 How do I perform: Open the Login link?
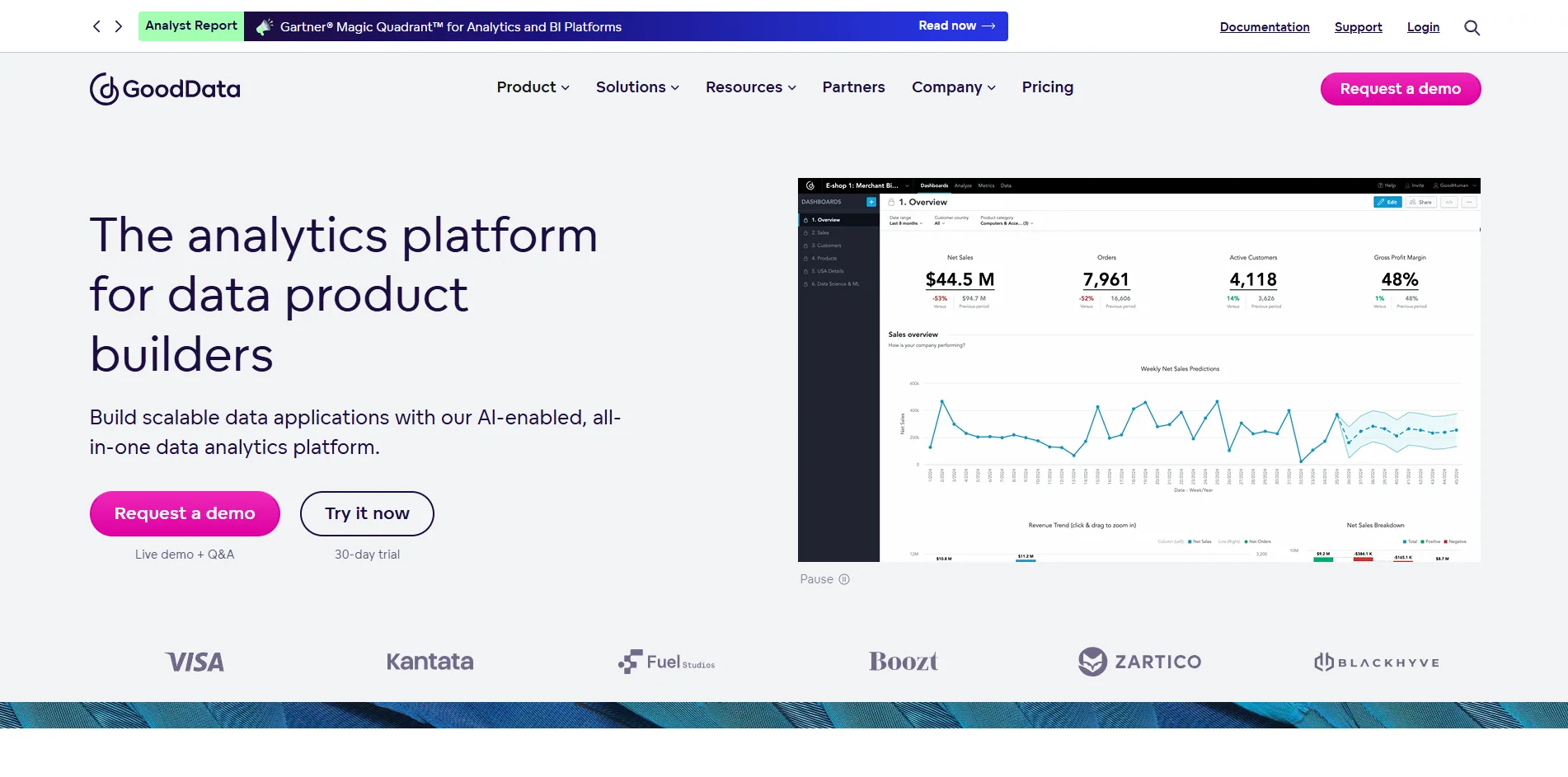tap(1423, 27)
